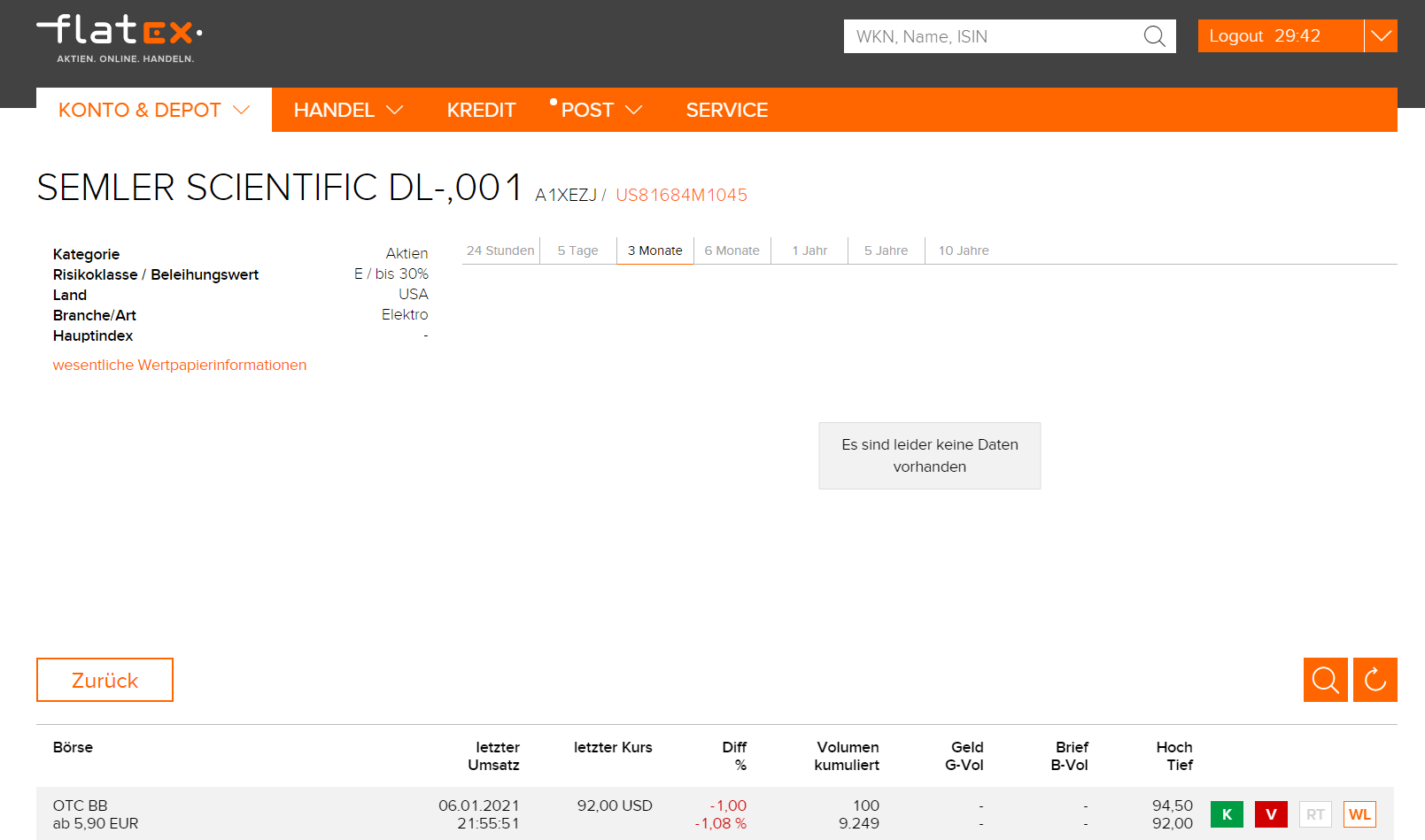Viewport: 1425px width, 840px height.
Task: Select the 3 Monate chart tab
Action: point(655,250)
